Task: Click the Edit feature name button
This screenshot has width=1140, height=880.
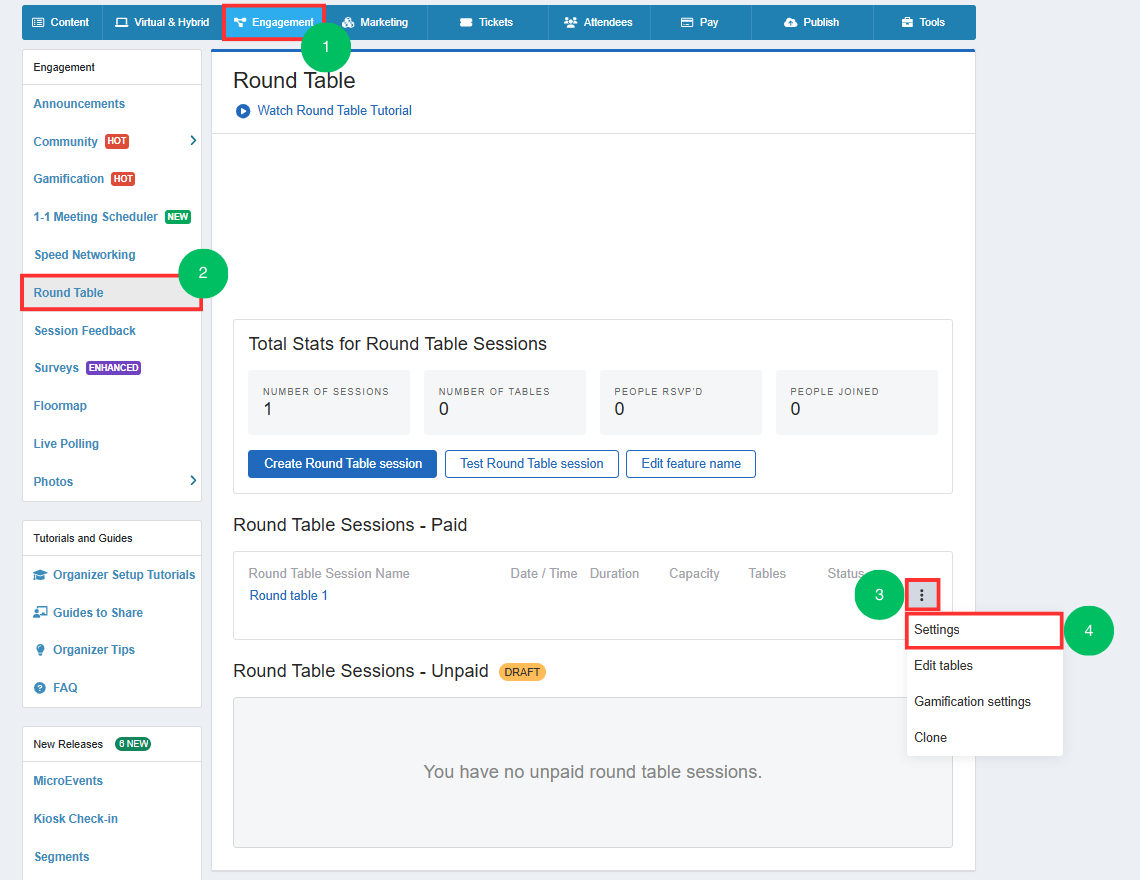Action: pyautogui.click(x=691, y=464)
